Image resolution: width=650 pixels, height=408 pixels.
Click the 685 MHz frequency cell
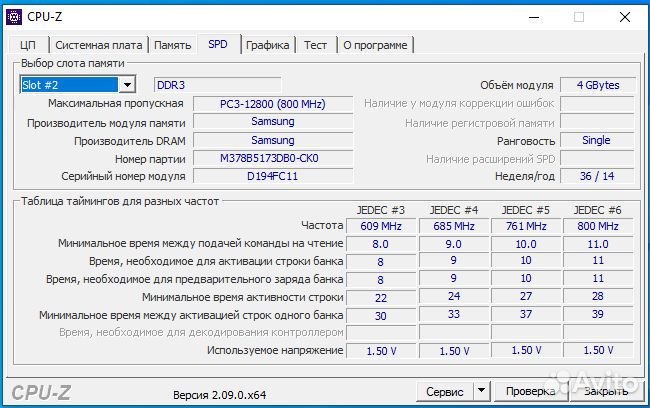click(454, 226)
